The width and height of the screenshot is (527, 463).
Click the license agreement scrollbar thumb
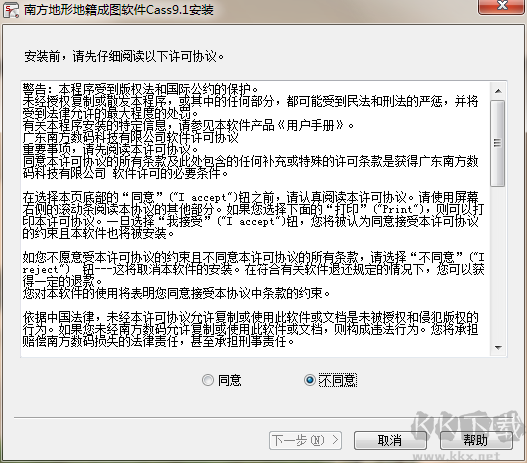[497, 143]
